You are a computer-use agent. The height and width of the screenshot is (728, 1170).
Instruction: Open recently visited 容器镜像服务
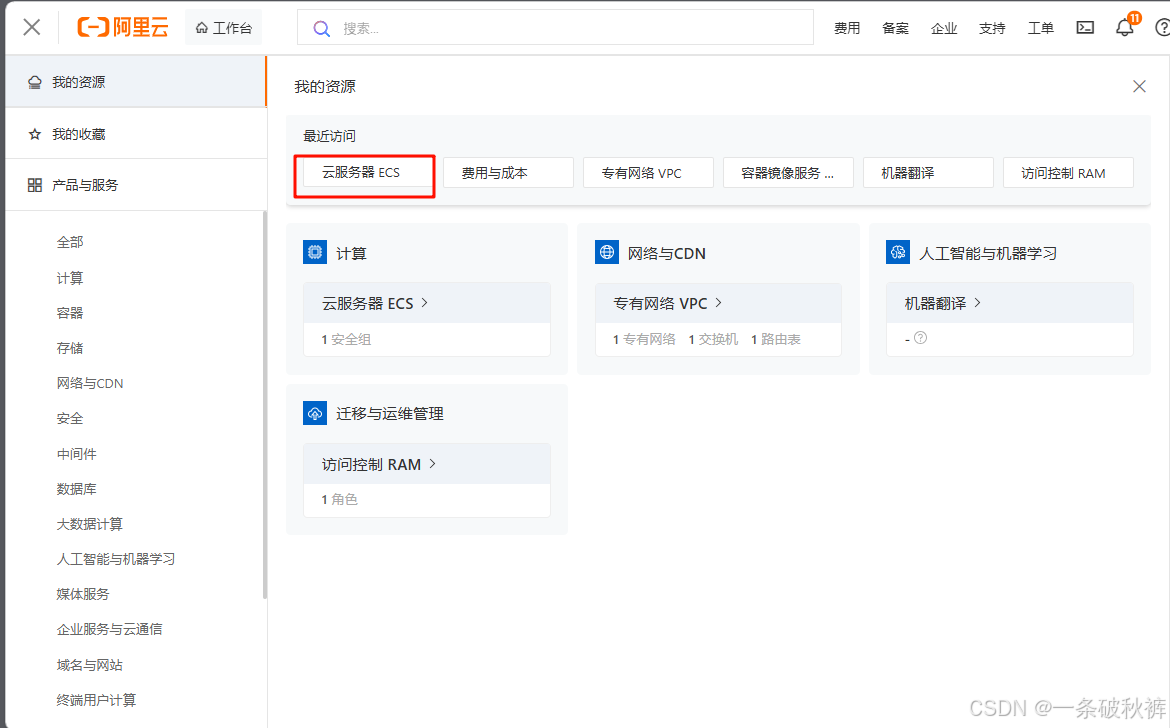coord(788,173)
